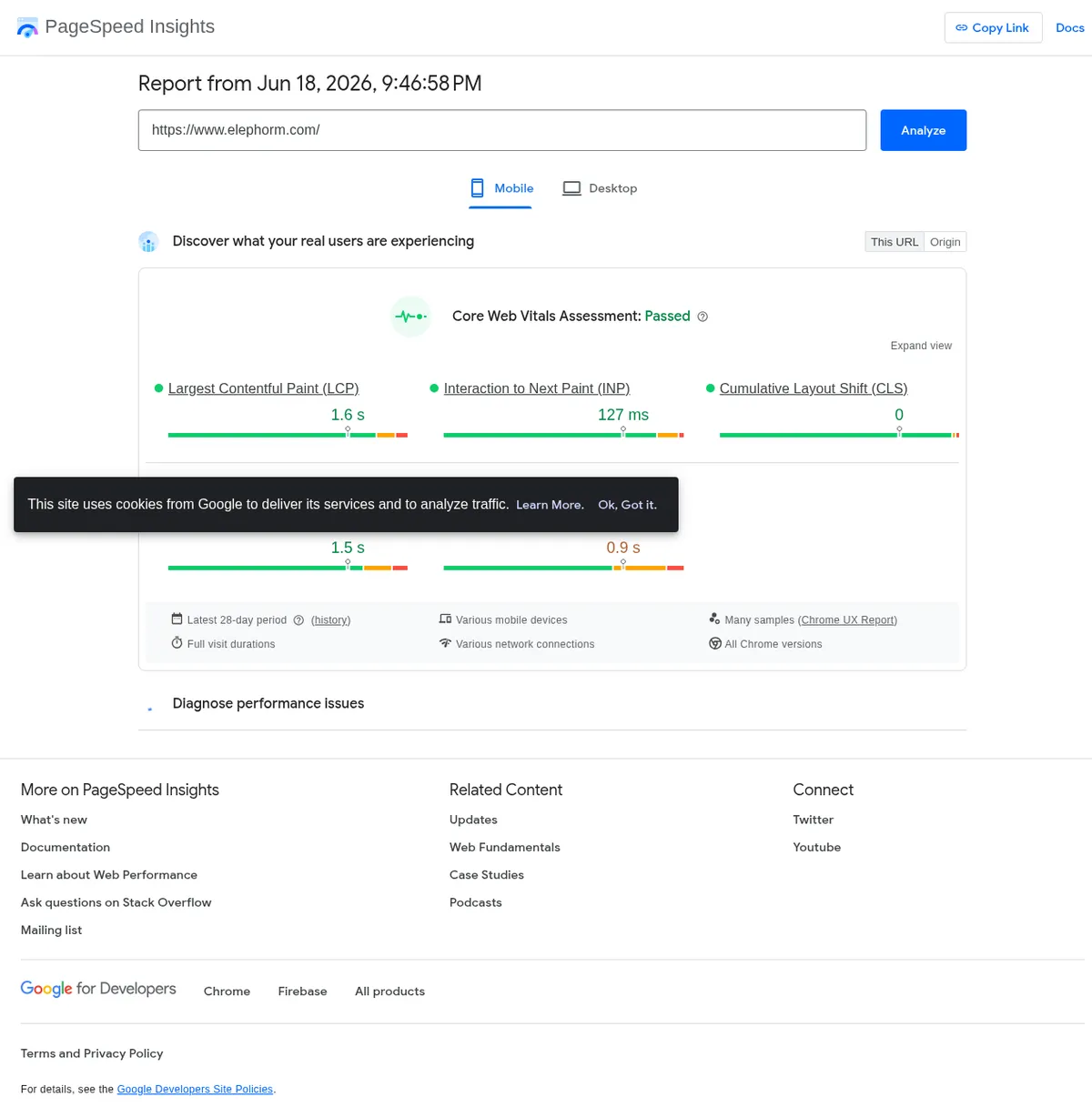
Task: Click the LCP distribution bar
Action: pos(288,435)
